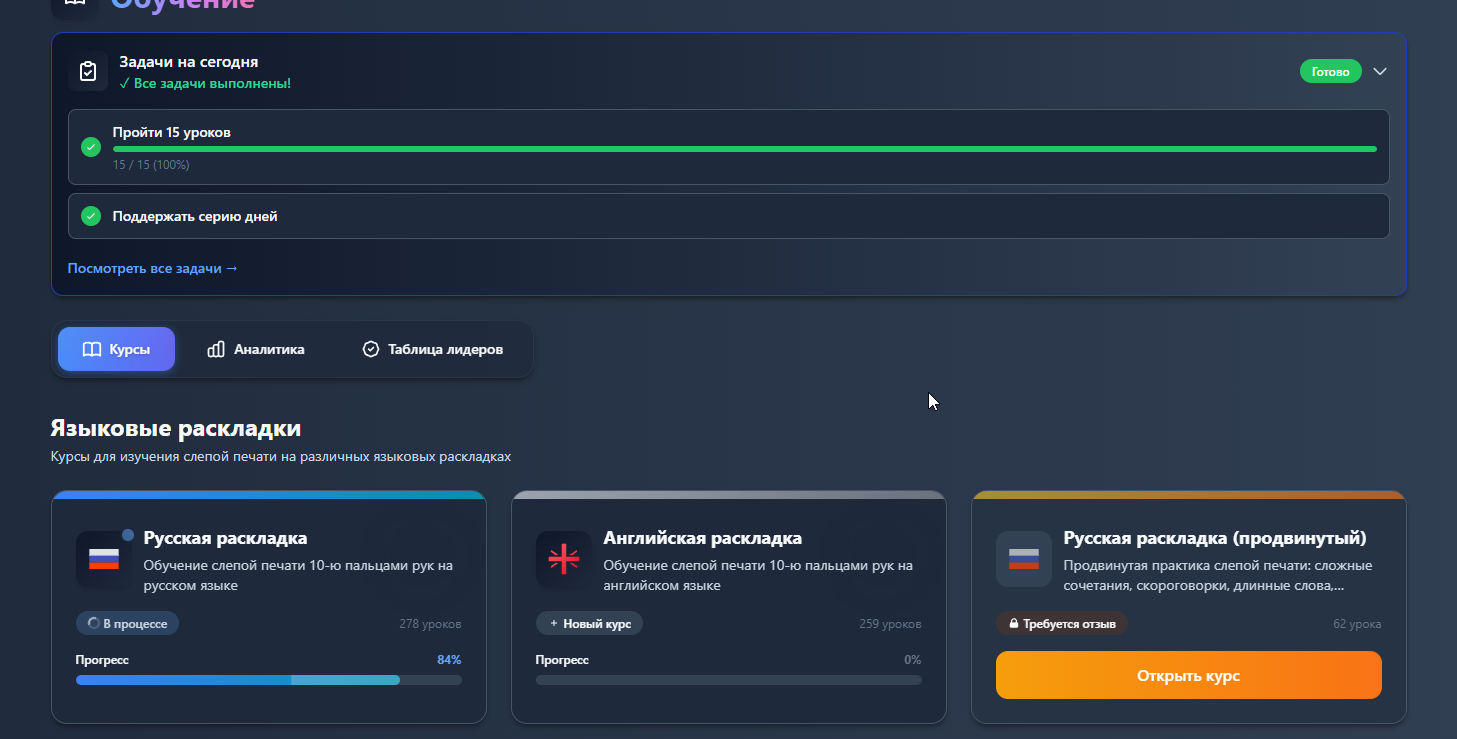Click the Leaderboard checkmark badge icon

(371, 350)
